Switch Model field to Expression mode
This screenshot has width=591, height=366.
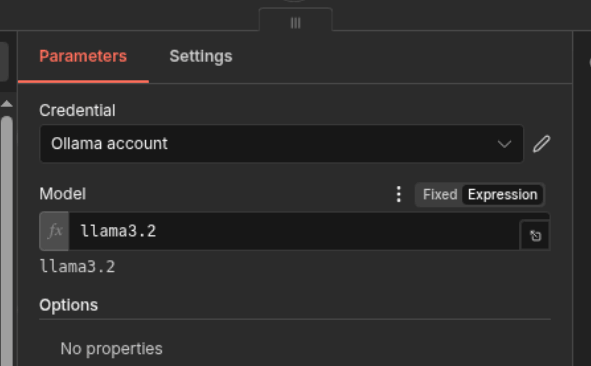point(502,195)
